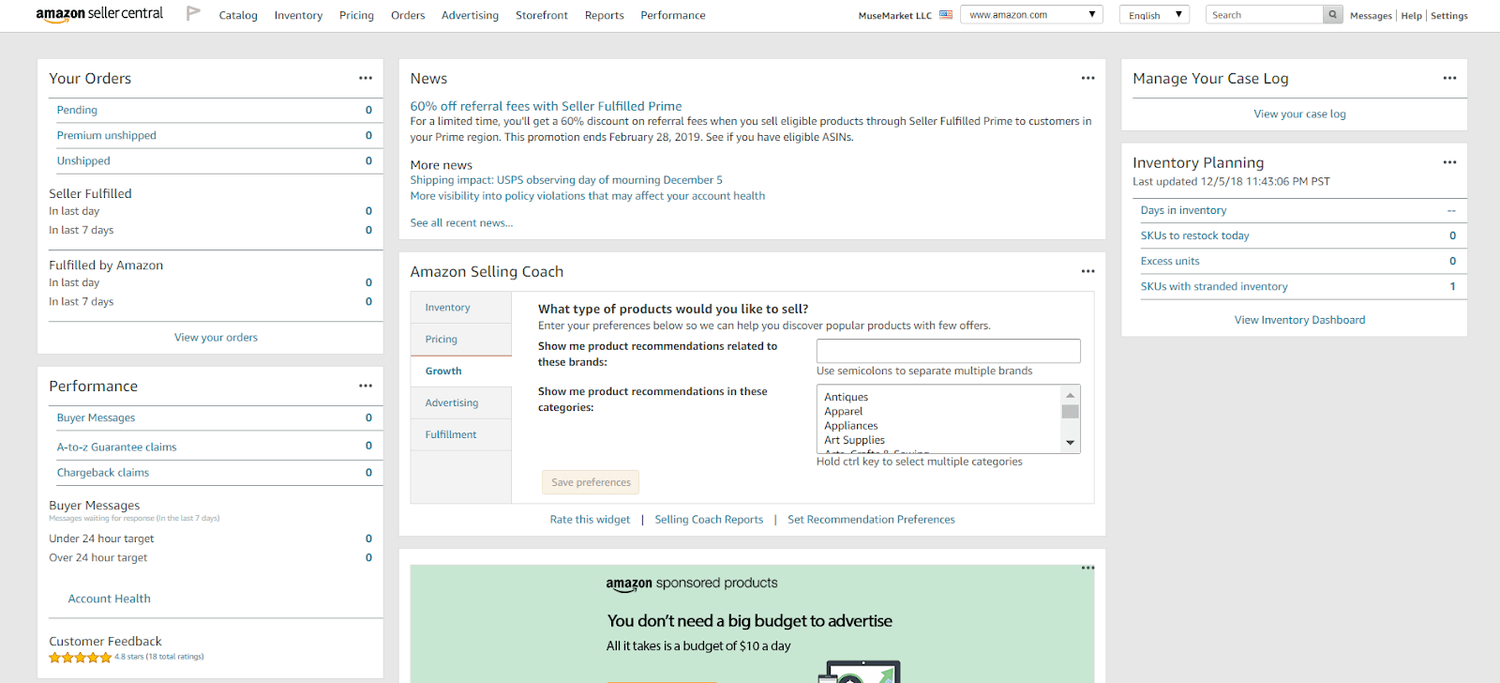Image resolution: width=1500 pixels, height=683 pixels.
Task: Select the Growth tab in Selling Coach
Action: click(461, 371)
